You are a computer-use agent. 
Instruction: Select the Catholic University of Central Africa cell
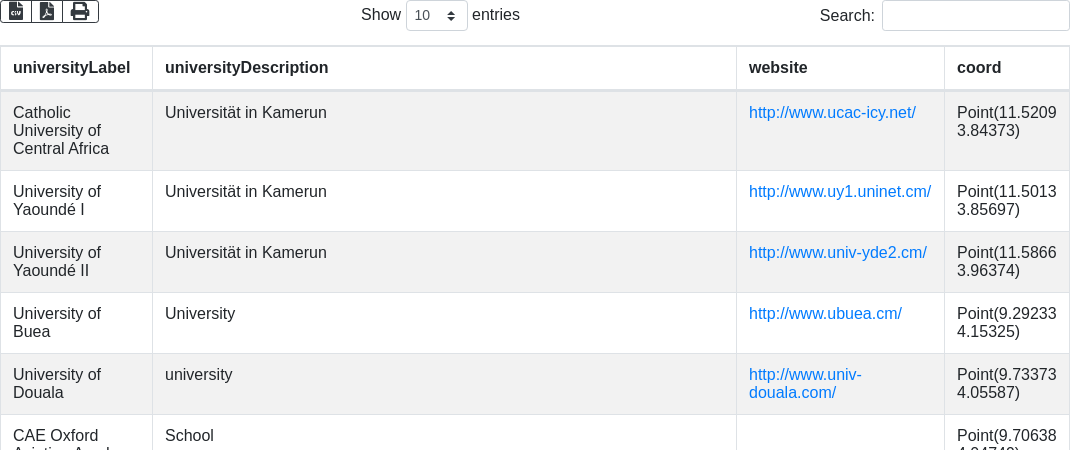(61, 131)
